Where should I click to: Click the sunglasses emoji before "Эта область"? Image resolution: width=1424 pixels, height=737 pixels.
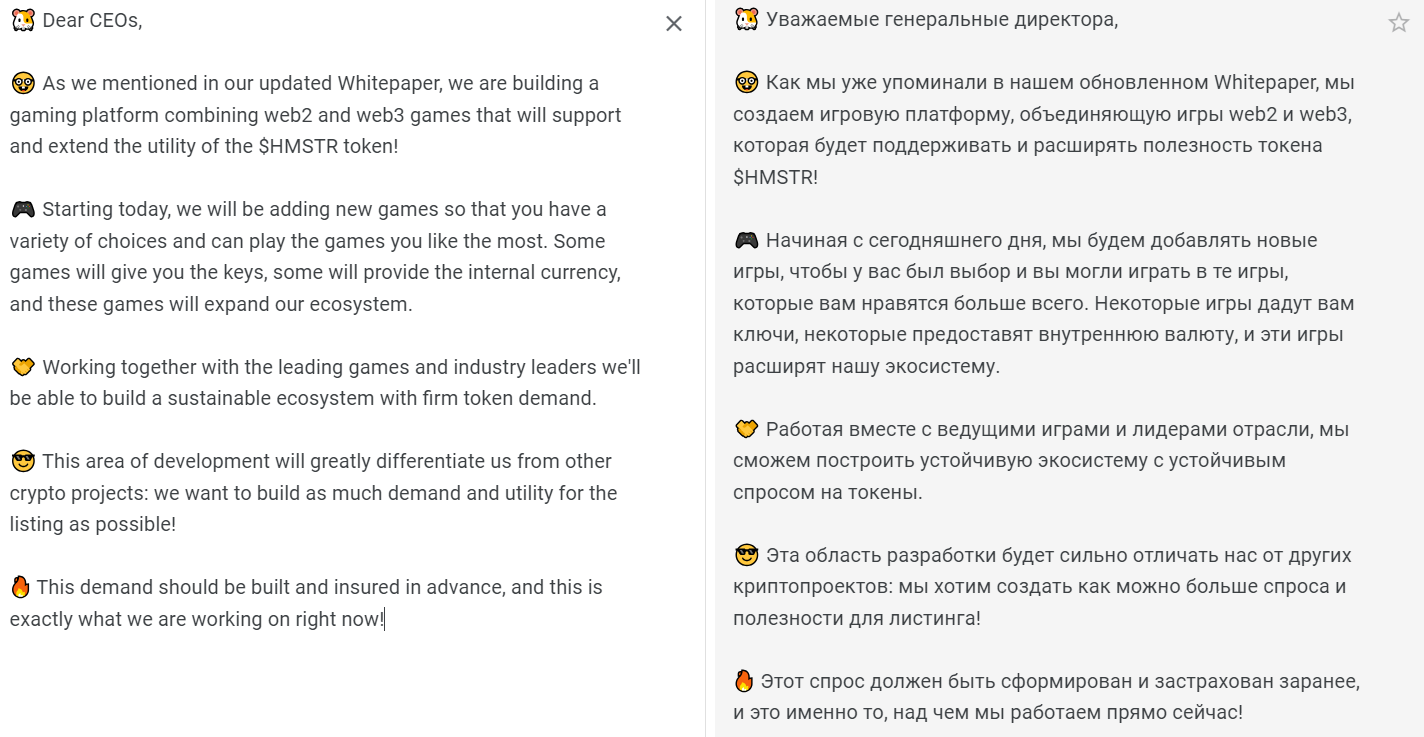(746, 555)
